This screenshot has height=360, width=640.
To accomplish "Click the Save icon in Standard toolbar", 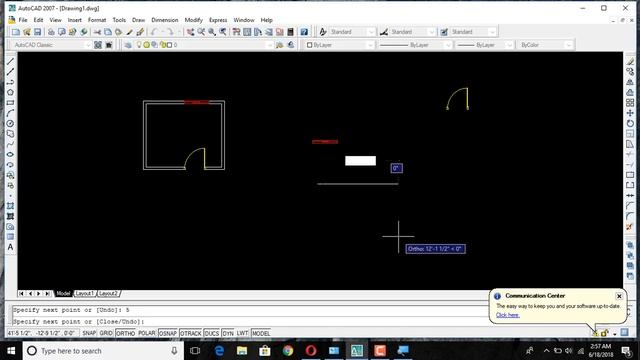I will [x=38, y=32].
